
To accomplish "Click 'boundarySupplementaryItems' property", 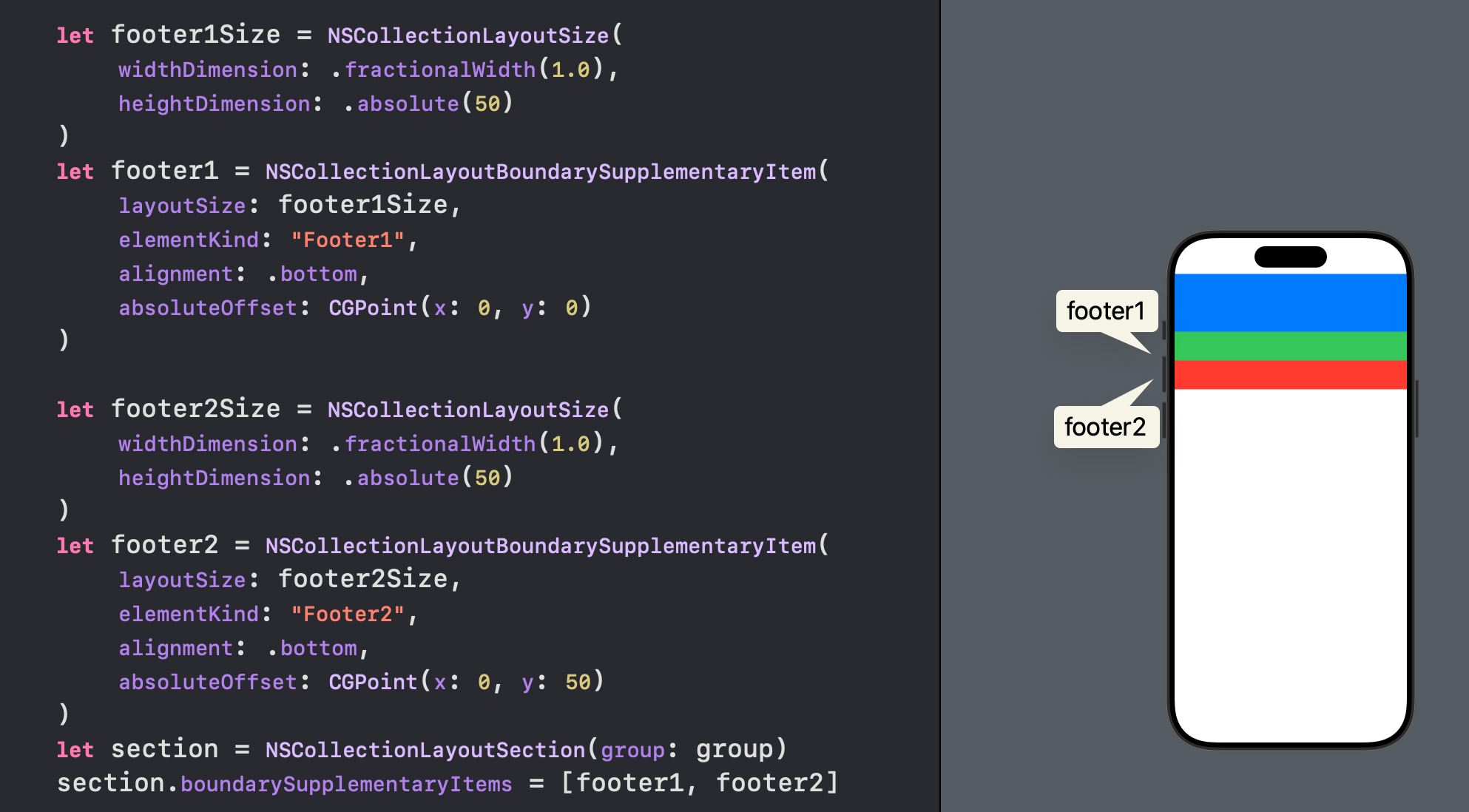I will 346,784.
